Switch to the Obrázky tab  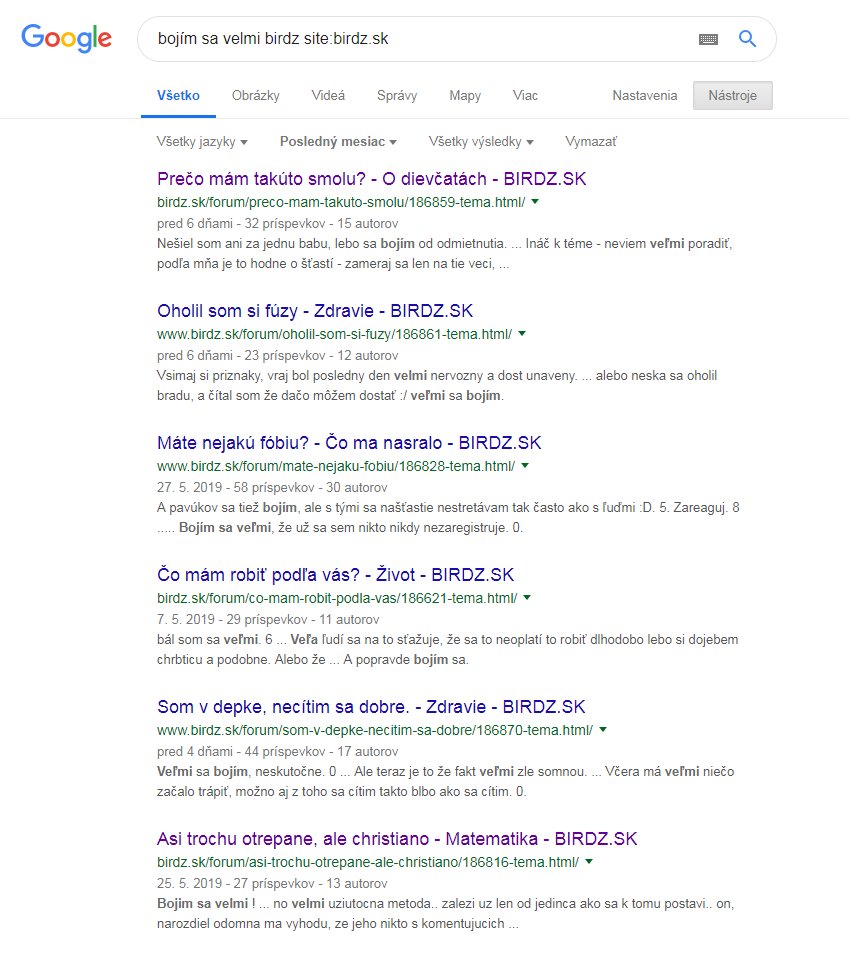[x=256, y=96]
